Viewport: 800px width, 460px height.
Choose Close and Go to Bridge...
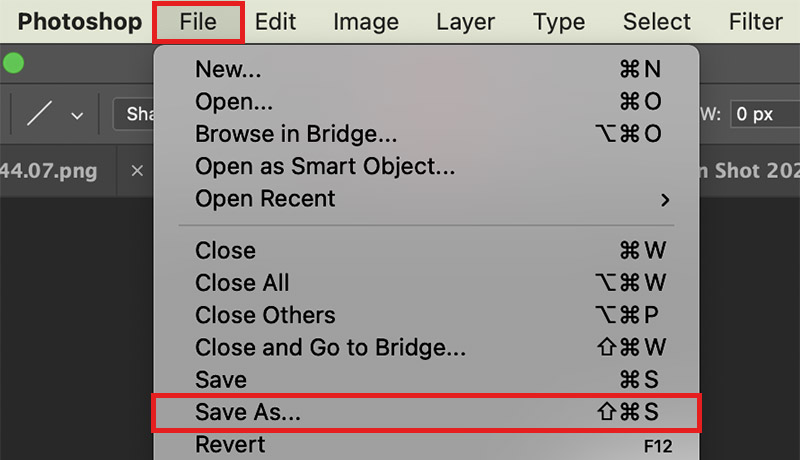[427, 347]
